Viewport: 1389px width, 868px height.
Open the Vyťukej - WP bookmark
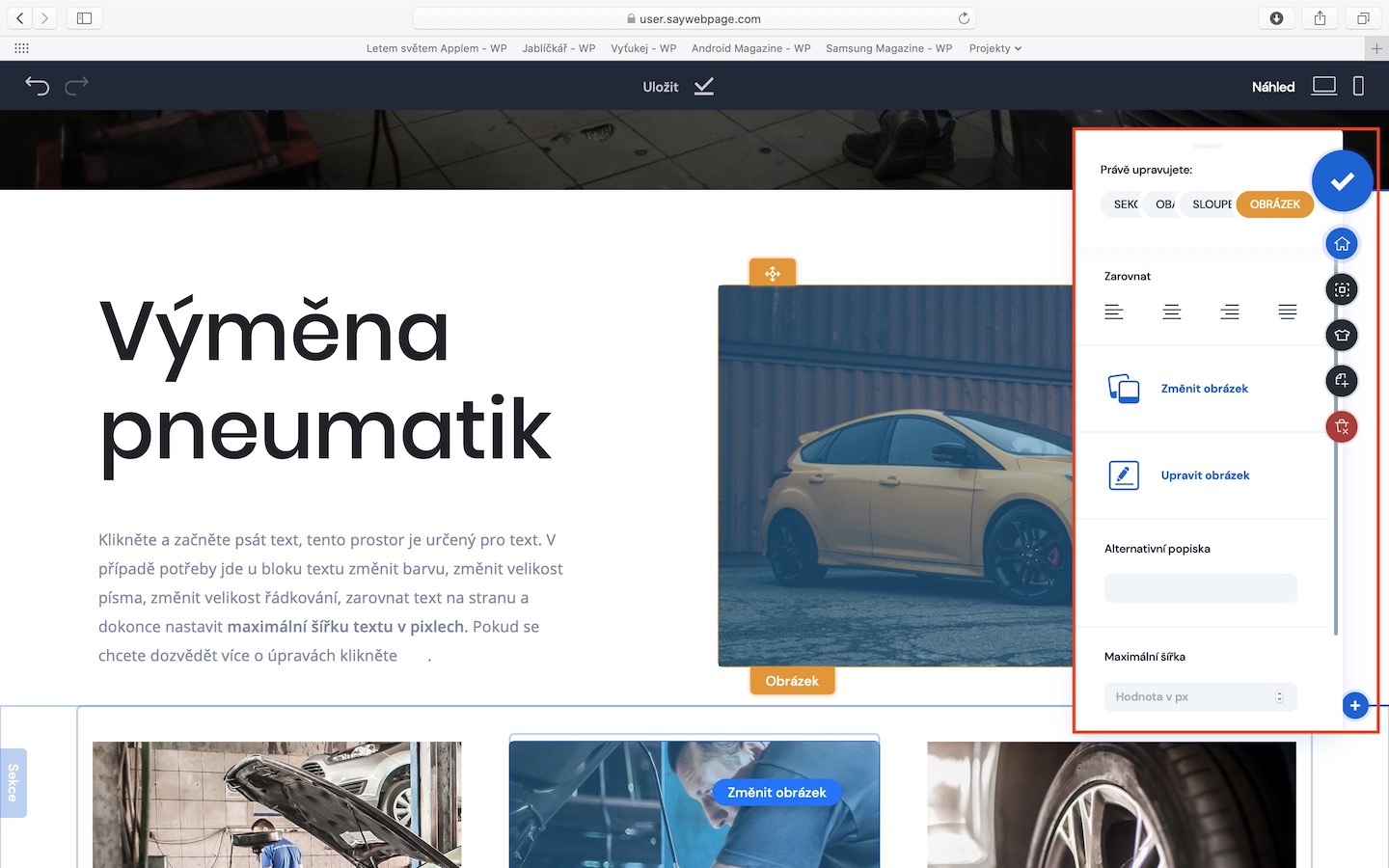643,48
